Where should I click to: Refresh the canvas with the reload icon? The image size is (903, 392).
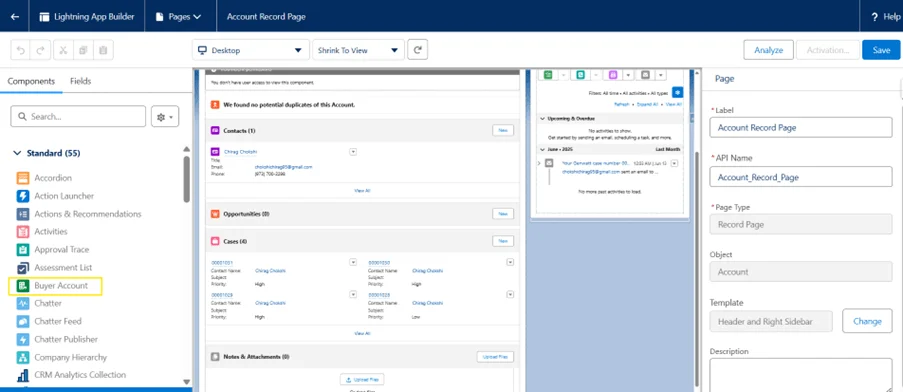coord(418,50)
